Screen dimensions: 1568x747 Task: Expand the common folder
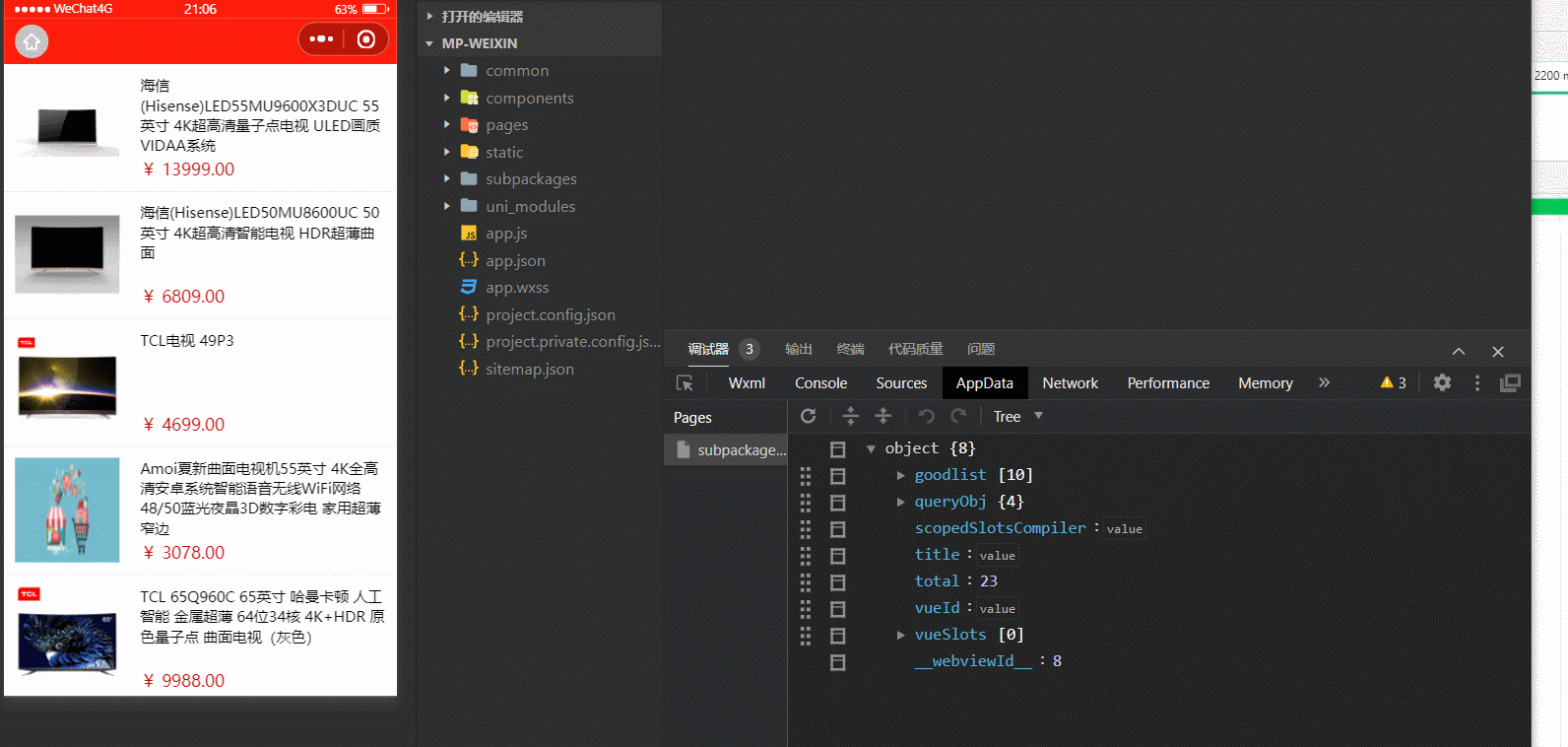tap(447, 70)
